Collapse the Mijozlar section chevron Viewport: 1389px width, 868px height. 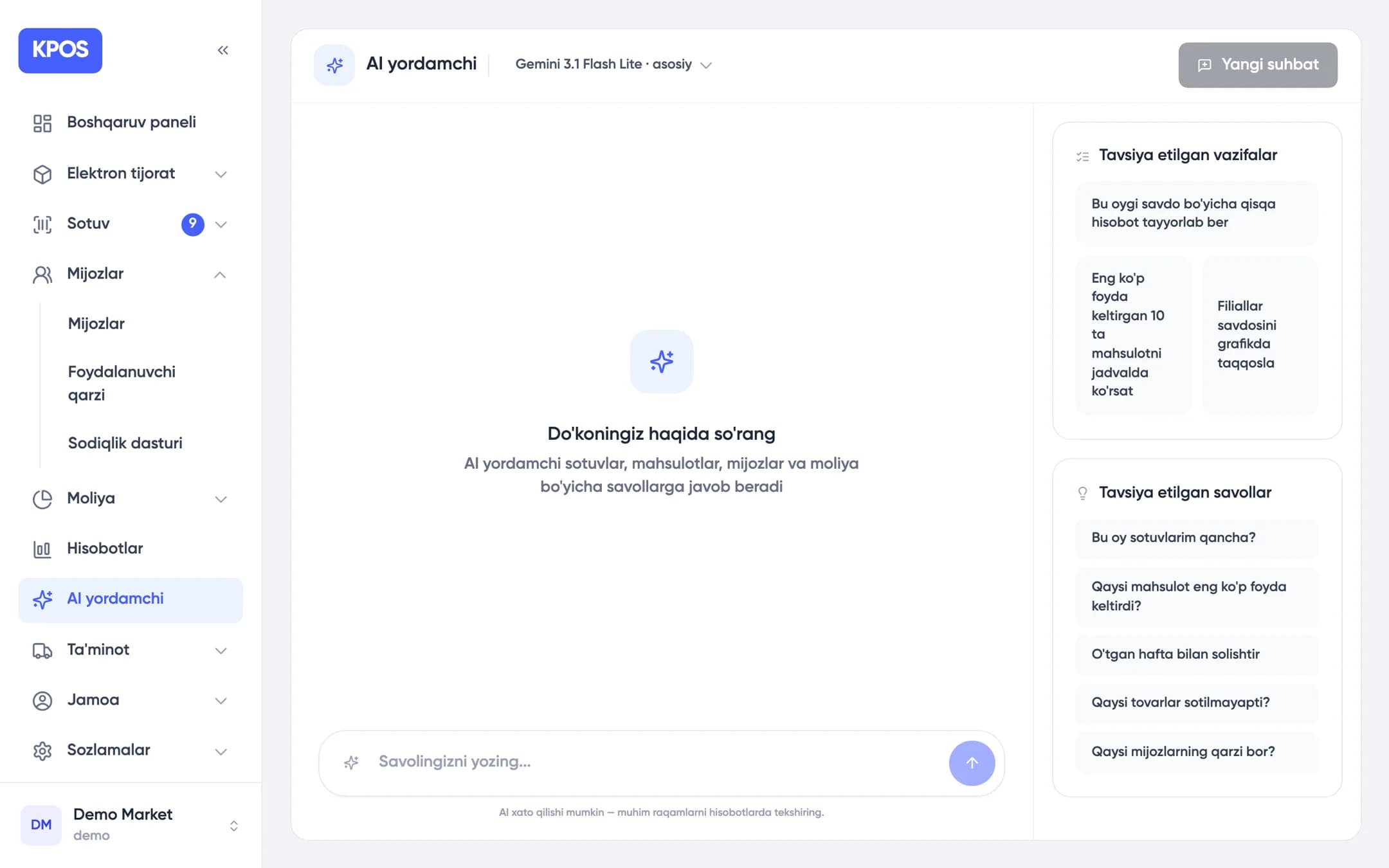point(220,275)
